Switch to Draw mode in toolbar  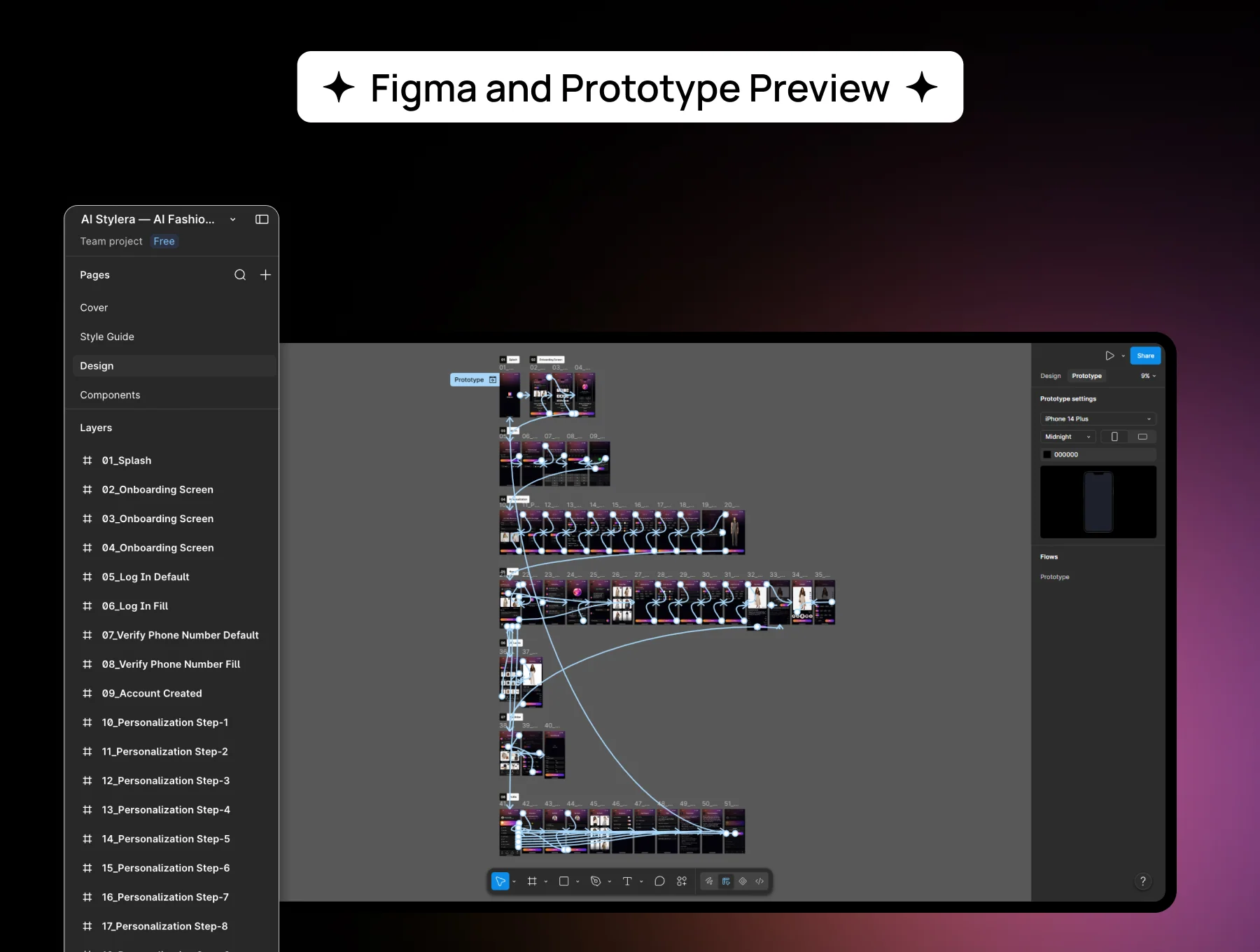click(x=709, y=881)
